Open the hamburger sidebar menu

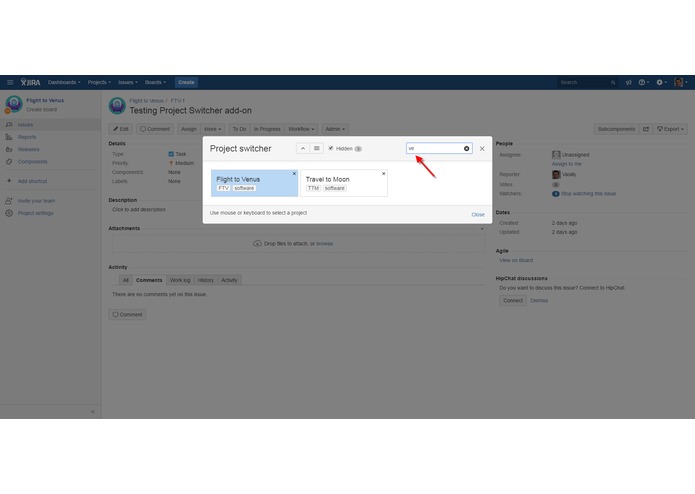coord(10,82)
